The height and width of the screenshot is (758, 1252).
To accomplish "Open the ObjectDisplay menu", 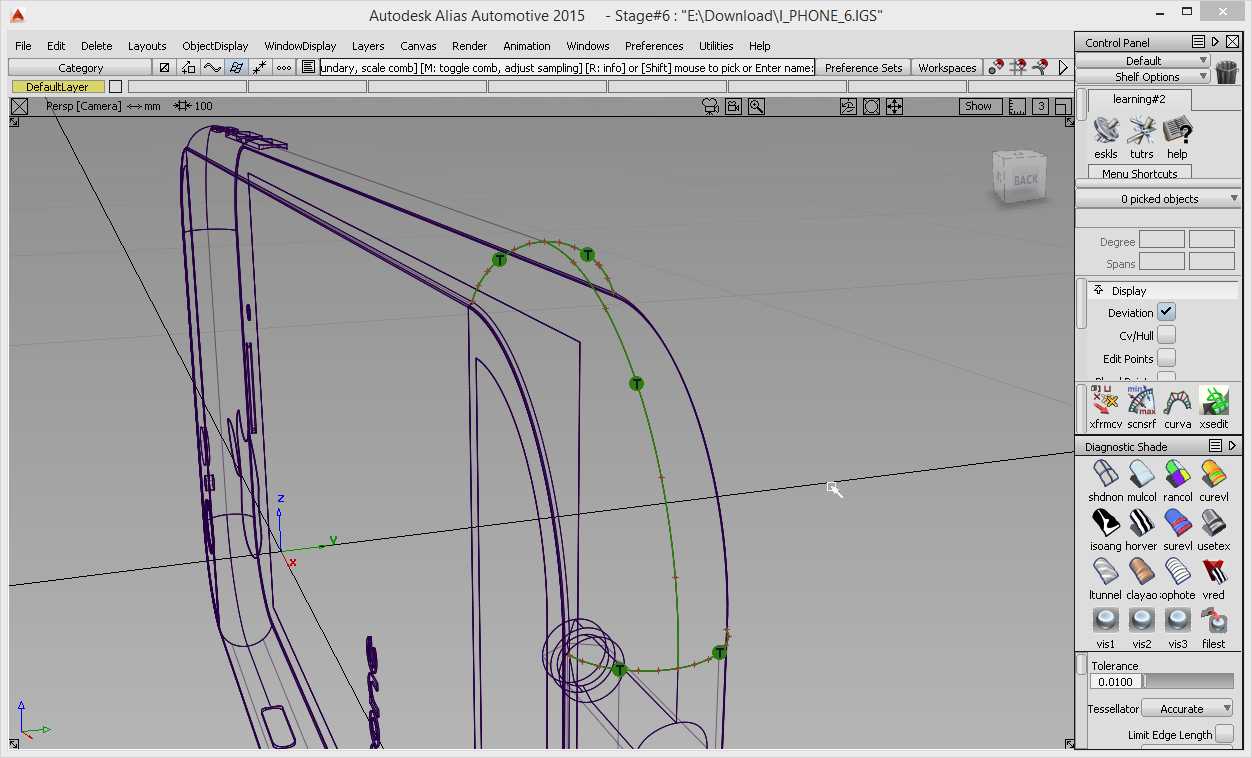I will [215, 46].
